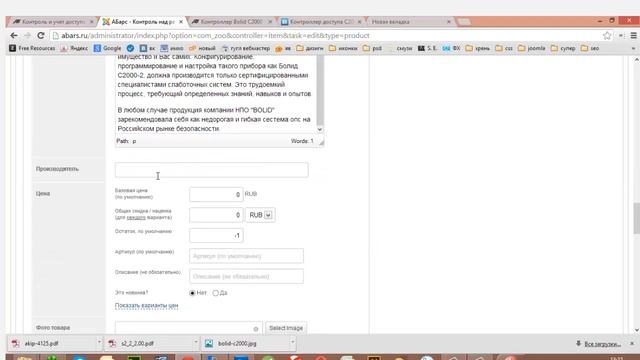Click the editor scrollbar down arrow

click(x=320, y=129)
